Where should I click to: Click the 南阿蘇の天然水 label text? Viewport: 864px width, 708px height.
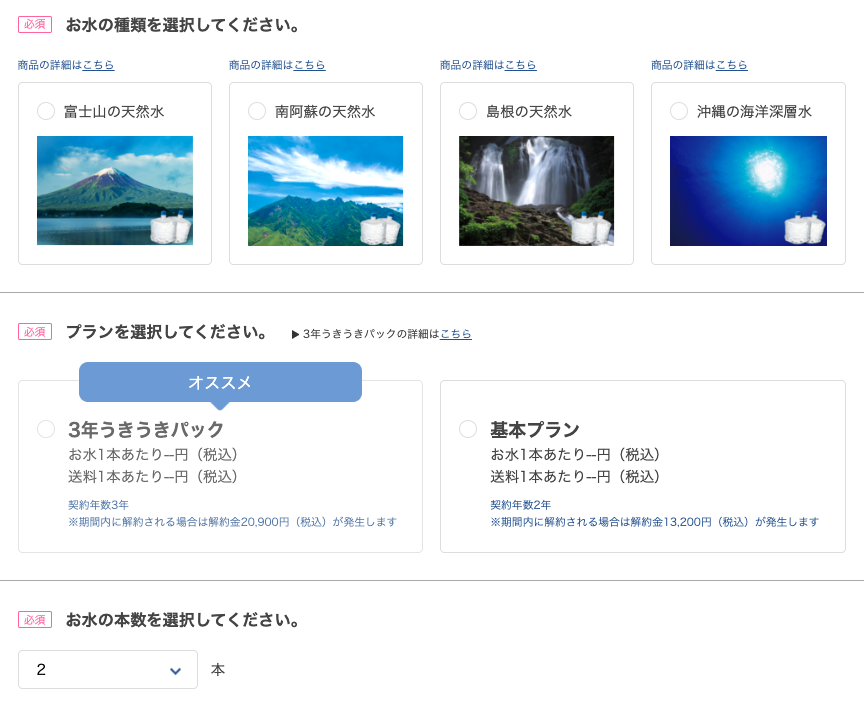[325, 112]
